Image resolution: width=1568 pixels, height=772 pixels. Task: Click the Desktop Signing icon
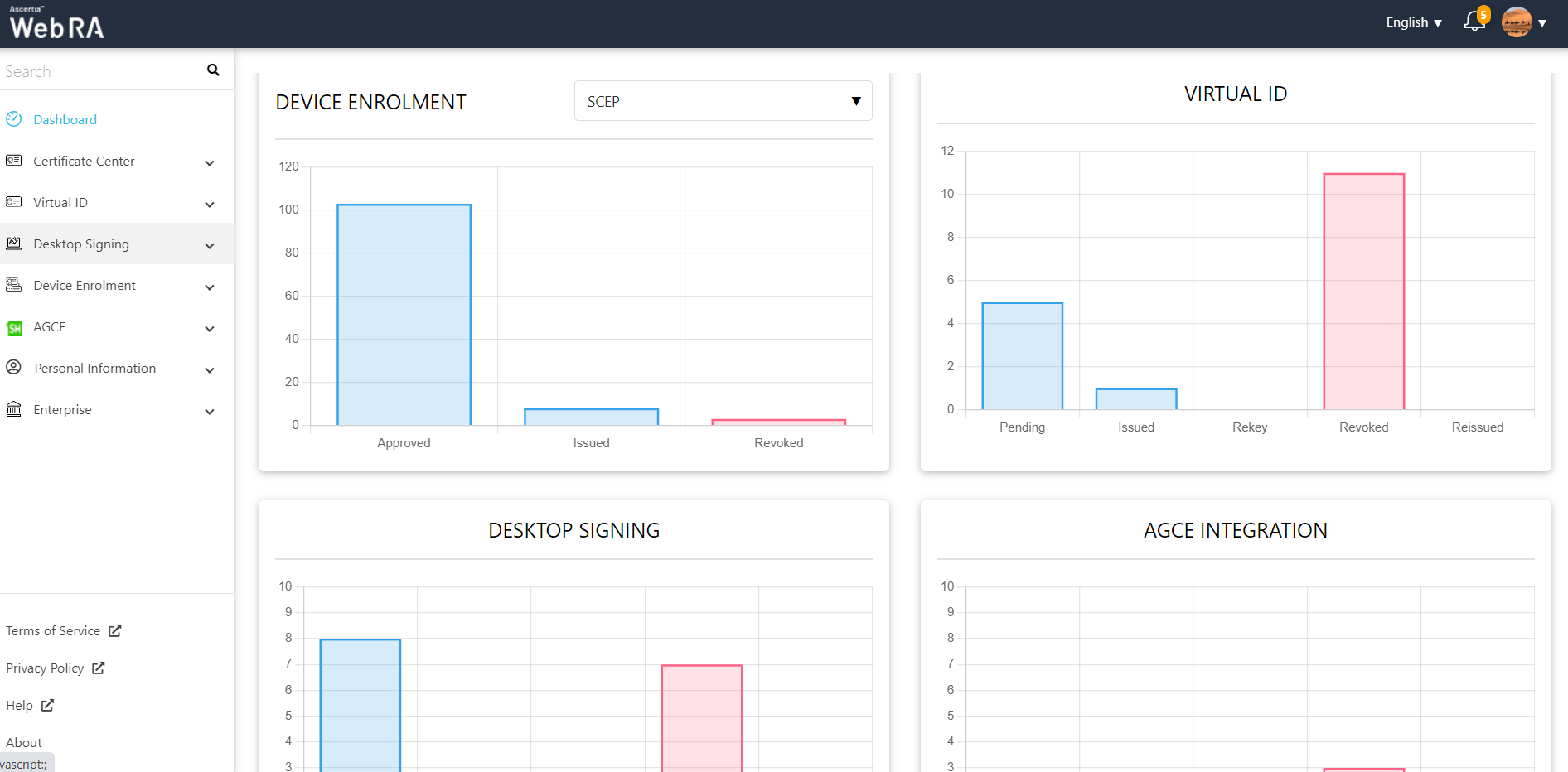[x=14, y=244]
